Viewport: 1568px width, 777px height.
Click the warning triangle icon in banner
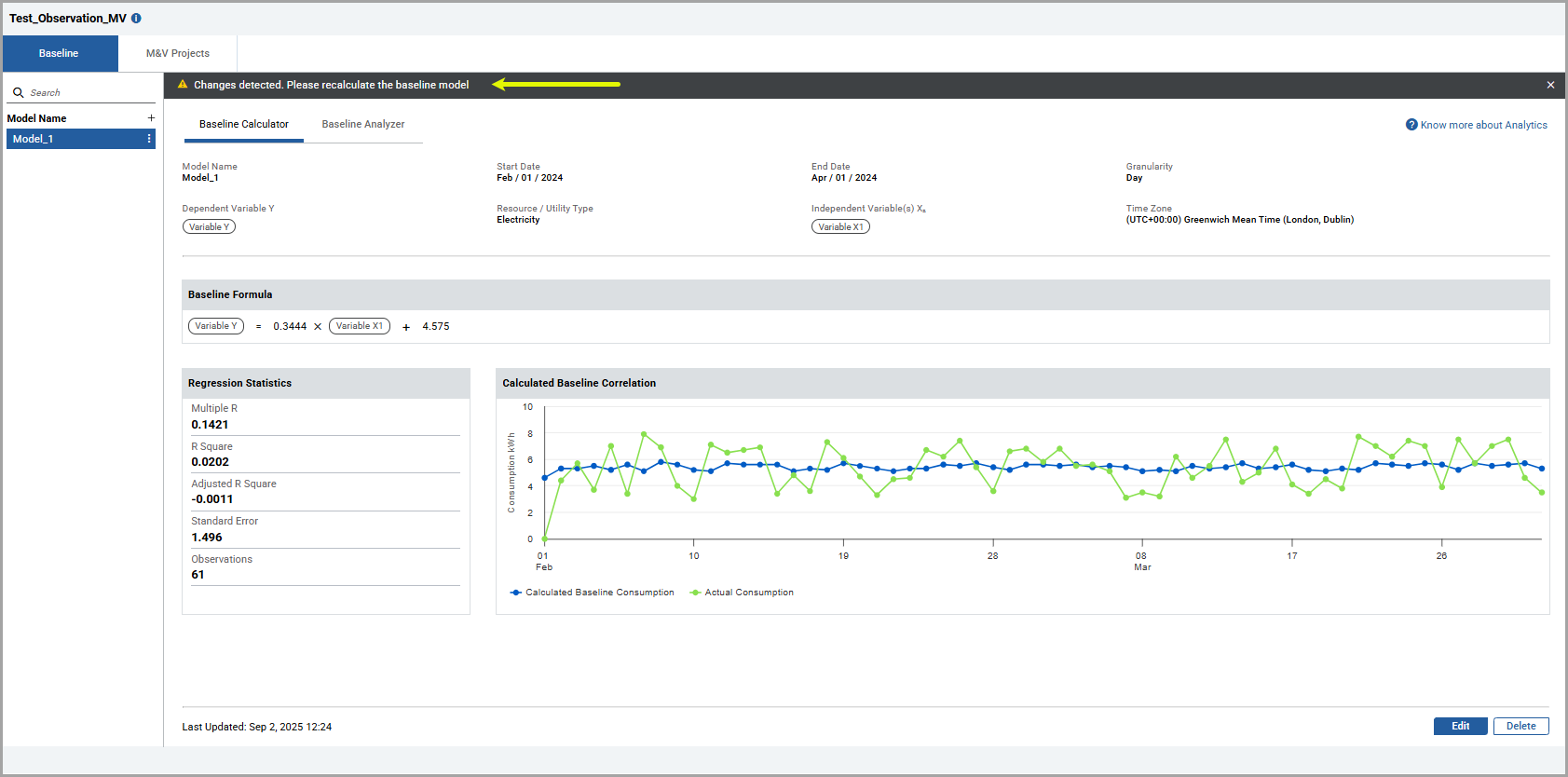click(x=183, y=84)
